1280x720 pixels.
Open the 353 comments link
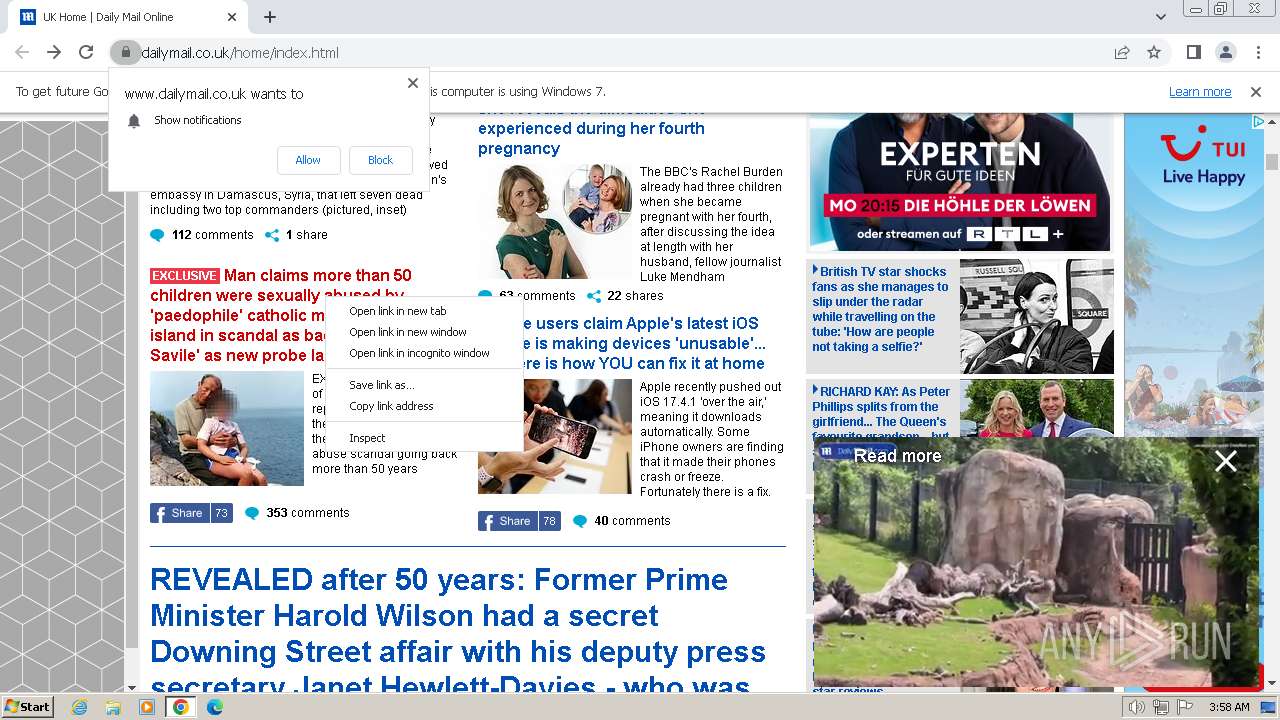click(308, 513)
